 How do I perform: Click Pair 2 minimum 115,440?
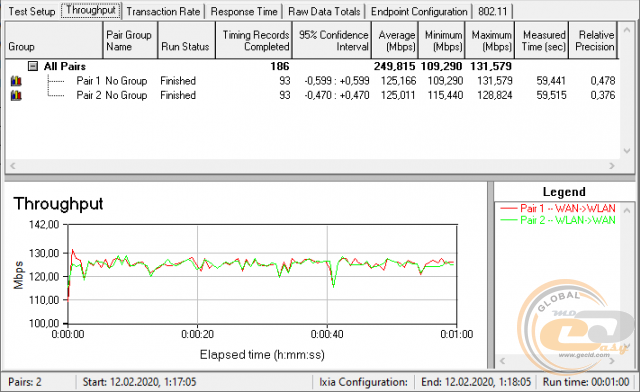click(x=445, y=96)
